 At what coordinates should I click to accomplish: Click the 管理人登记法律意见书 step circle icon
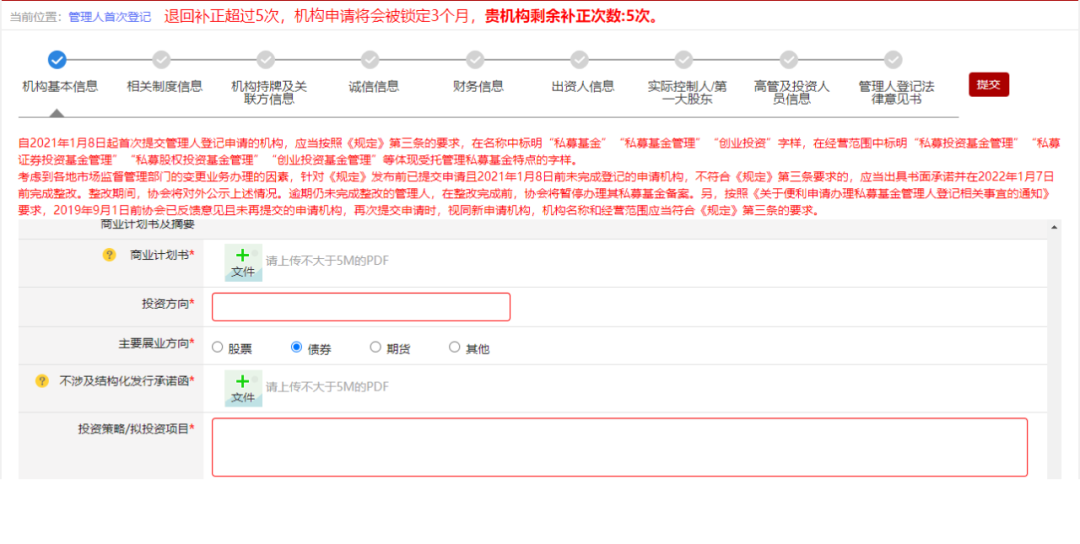click(893, 60)
